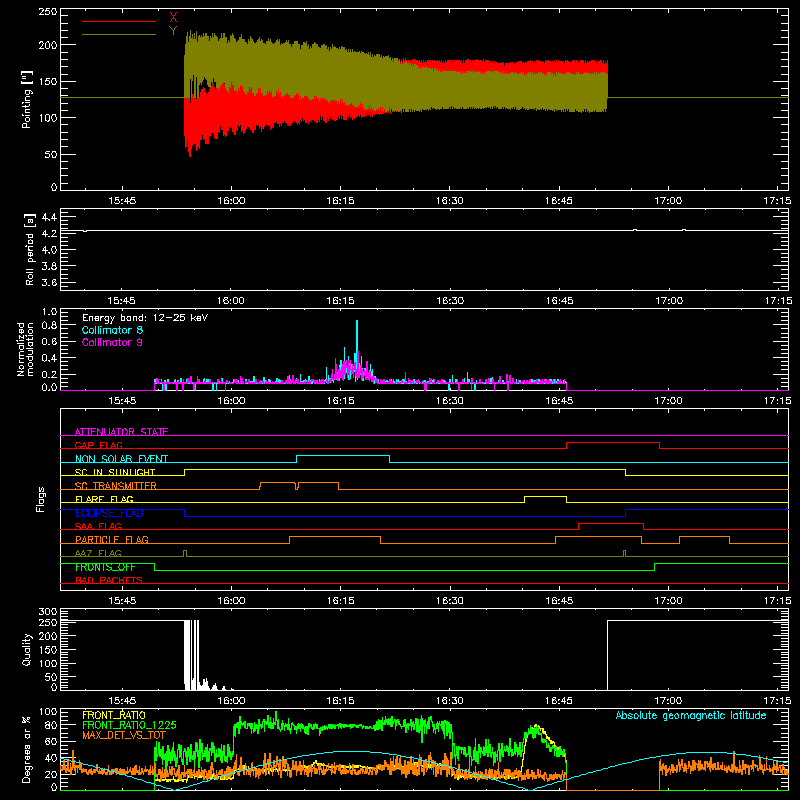Click the raised FLARE_FLAG segment
800x800 pixels.
point(545,496)
